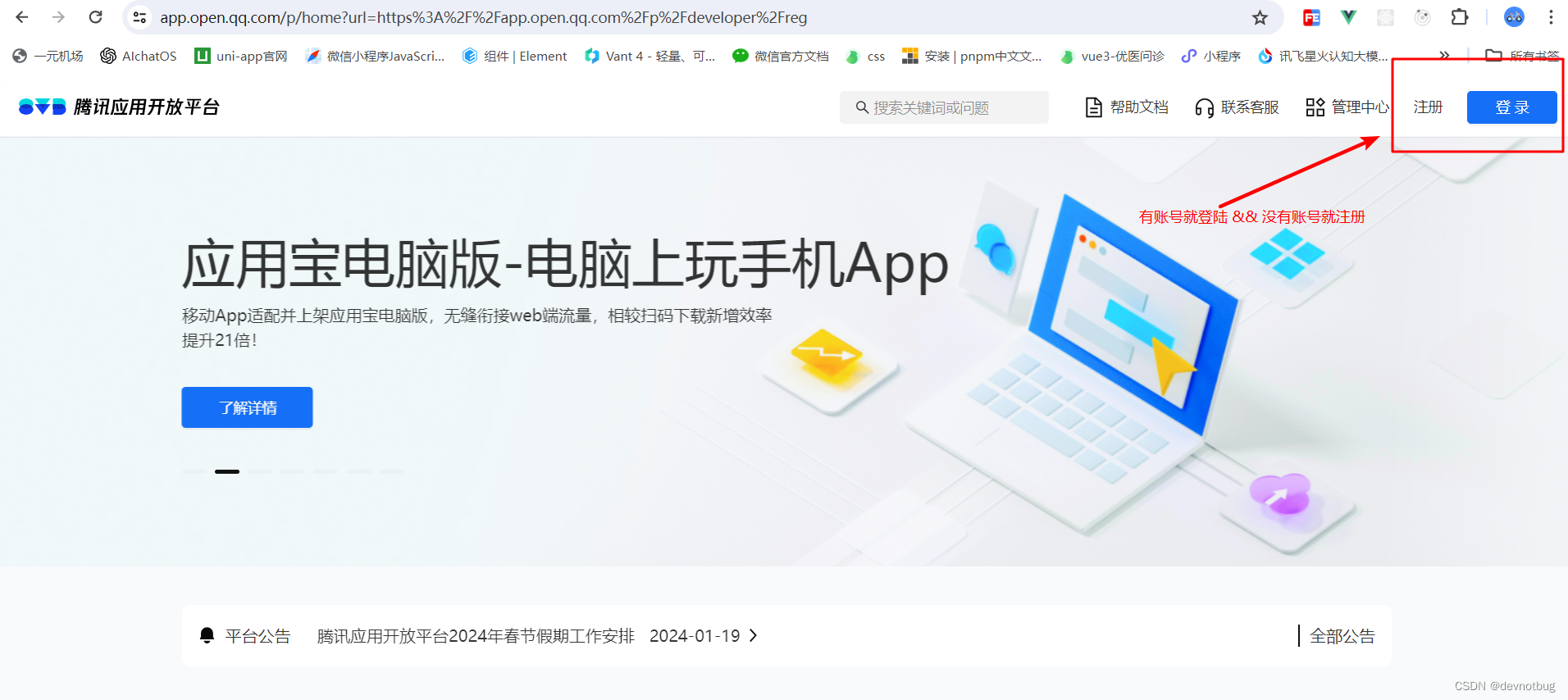
Task: Open the 一元机场 bookmark
Action: [x=48, y=56]
